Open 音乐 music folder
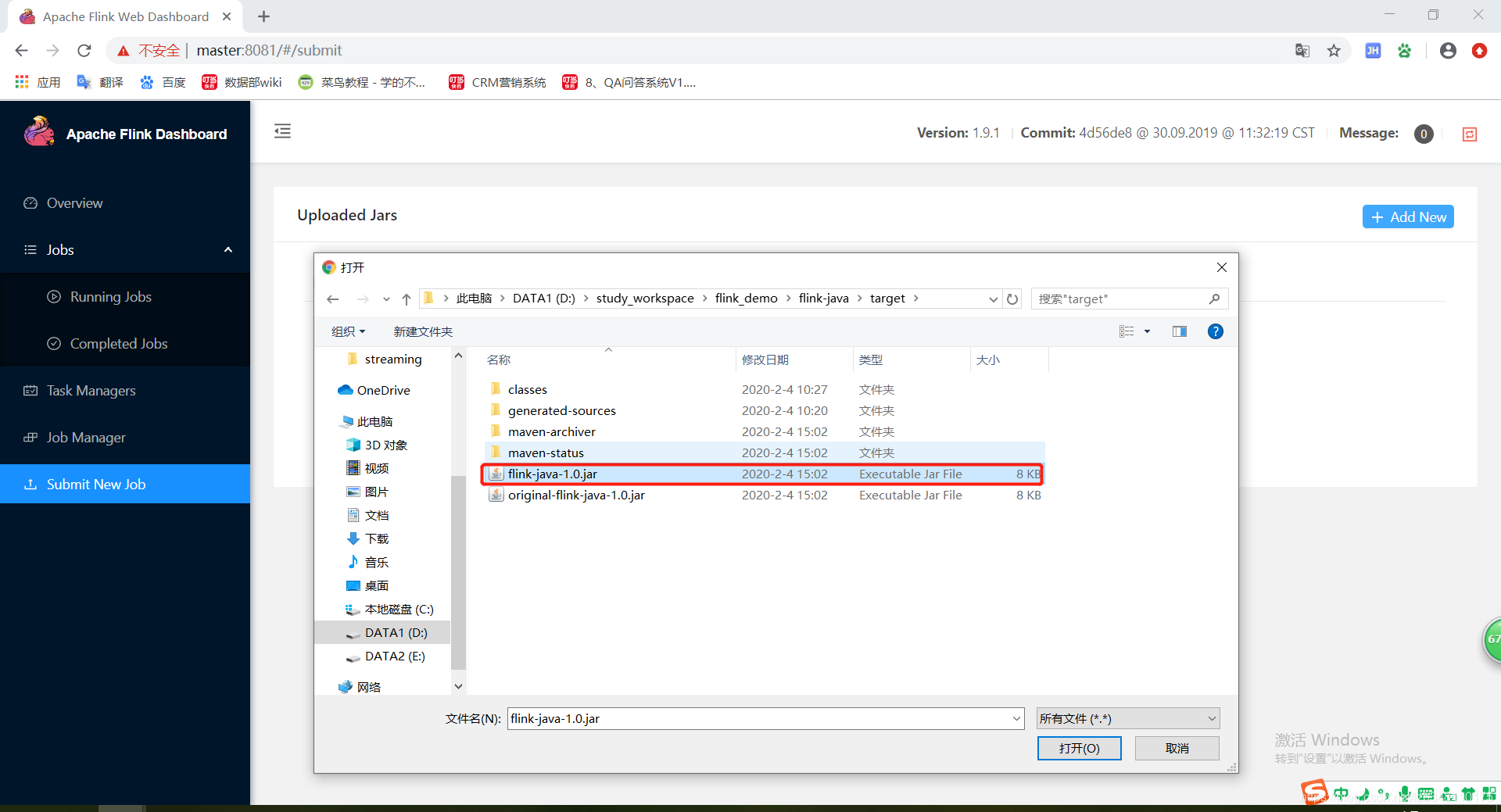 (x=376, y=562)
